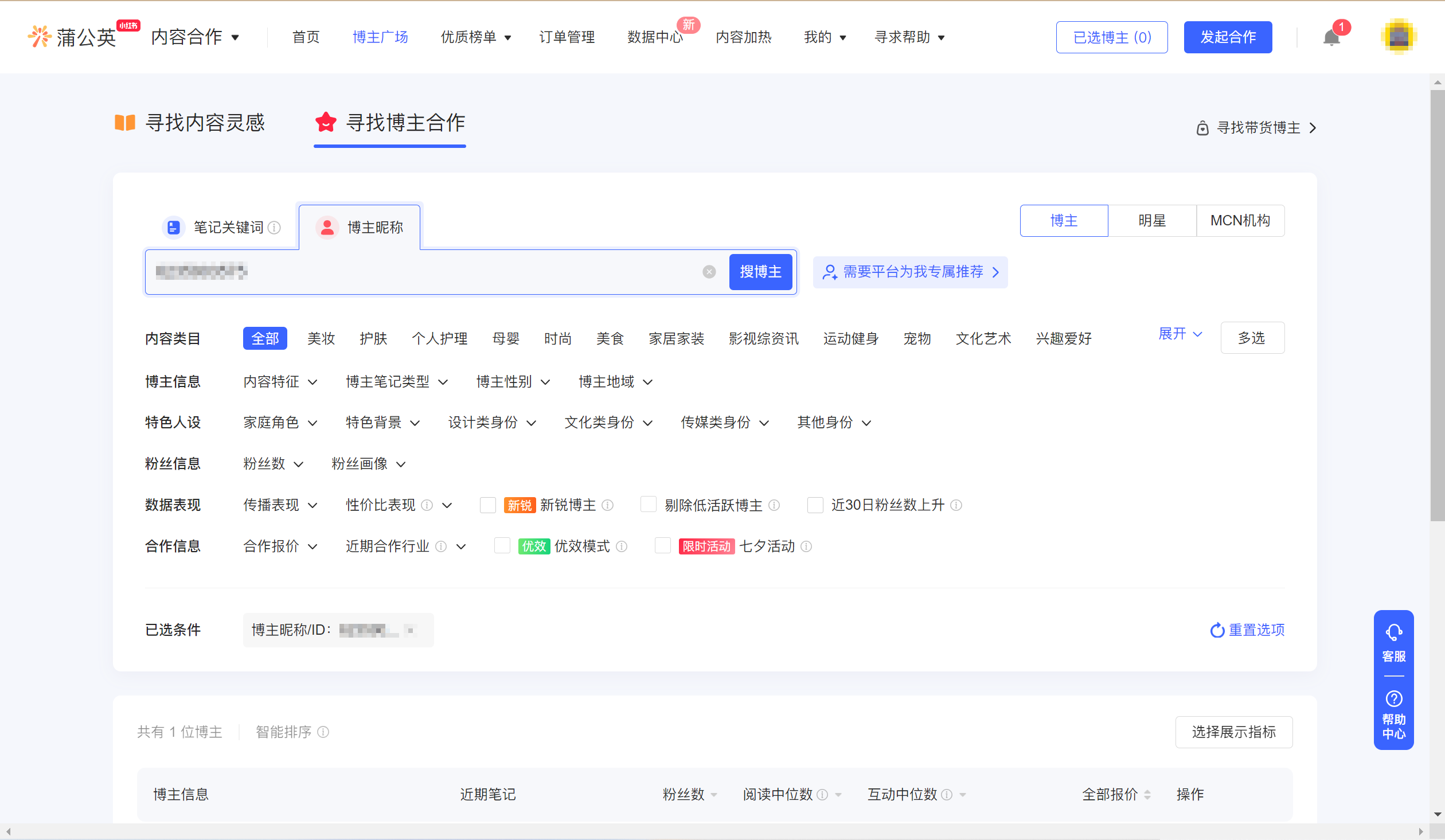Open the 博主性别 dropdown
The height and width of the screenshot is (840, 1445).
click(513, 382)
